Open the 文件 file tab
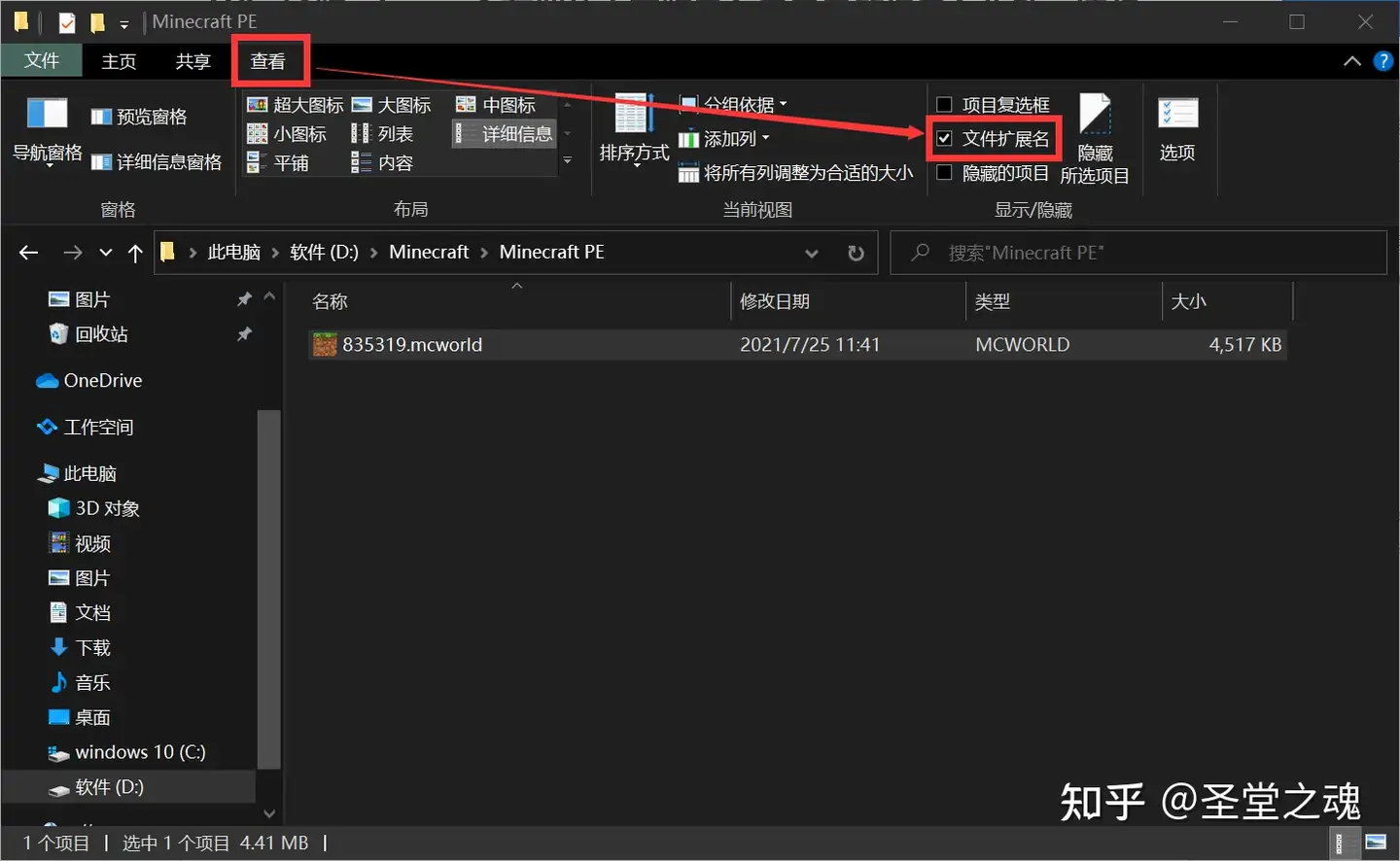The height and width of the screenshot is (861, 1400). [x=42, y=61]
